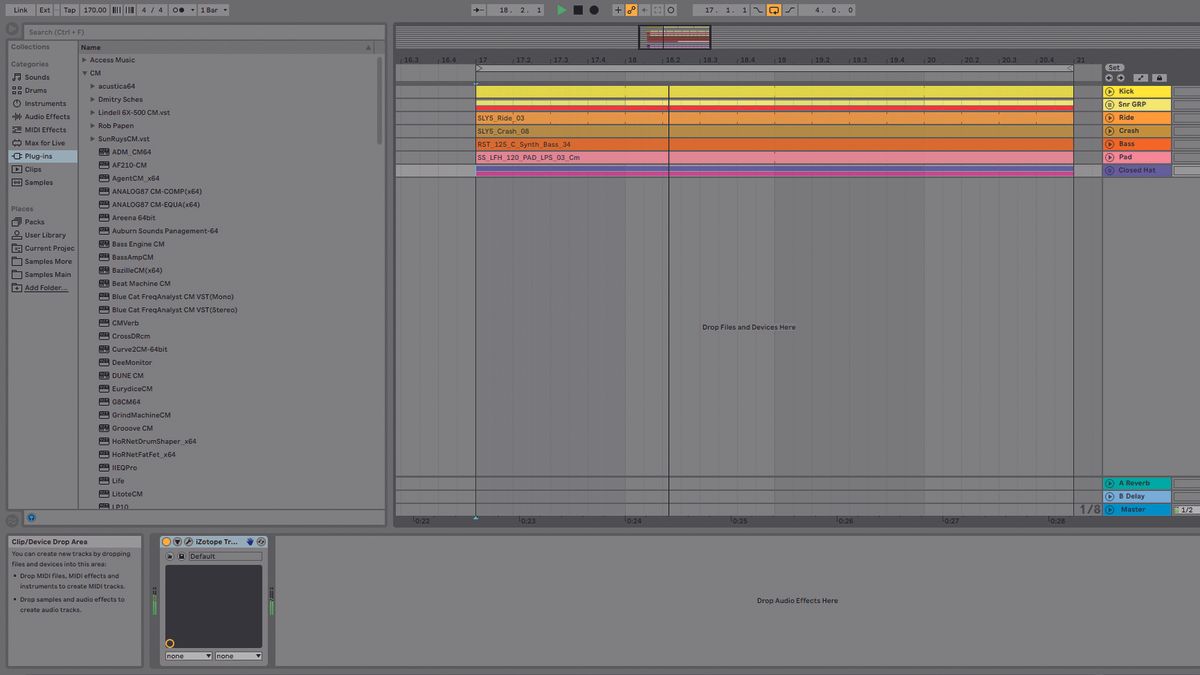Screen dimensions: 1200x675
Task: Deactivate the Kick track activator button
Action: [x=1108, y=90]
